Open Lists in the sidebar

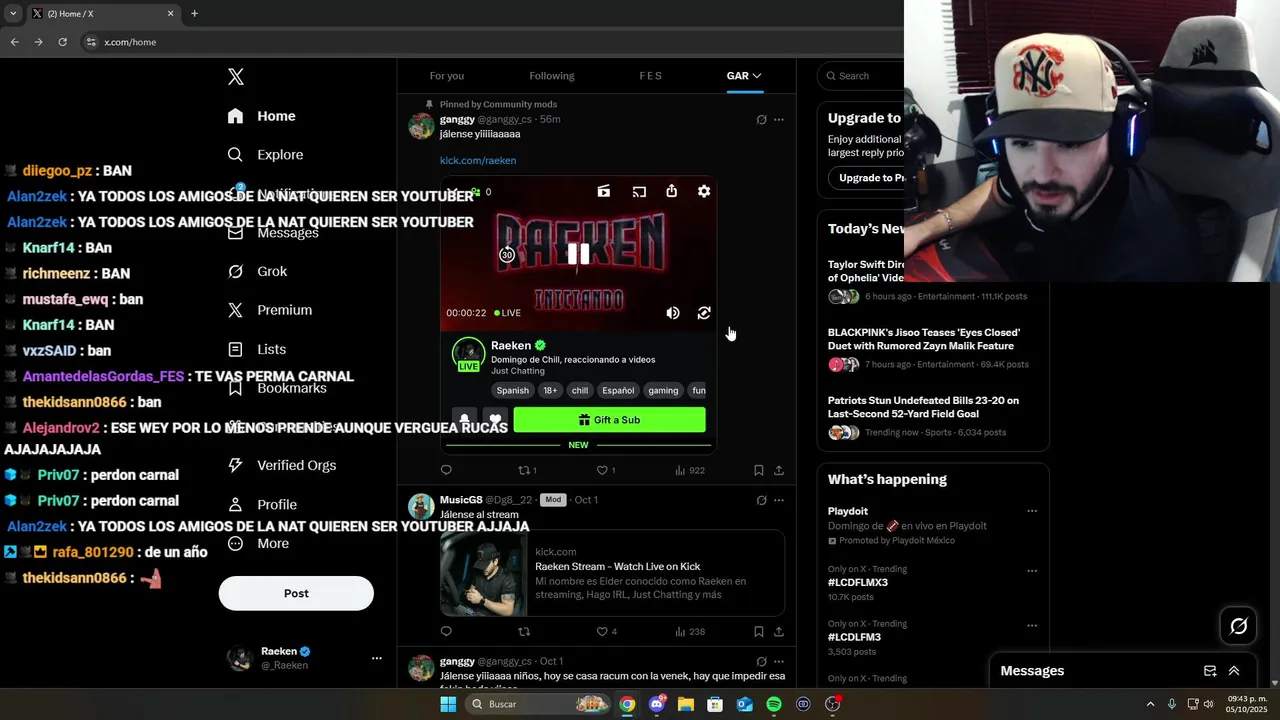coord(256,349)
